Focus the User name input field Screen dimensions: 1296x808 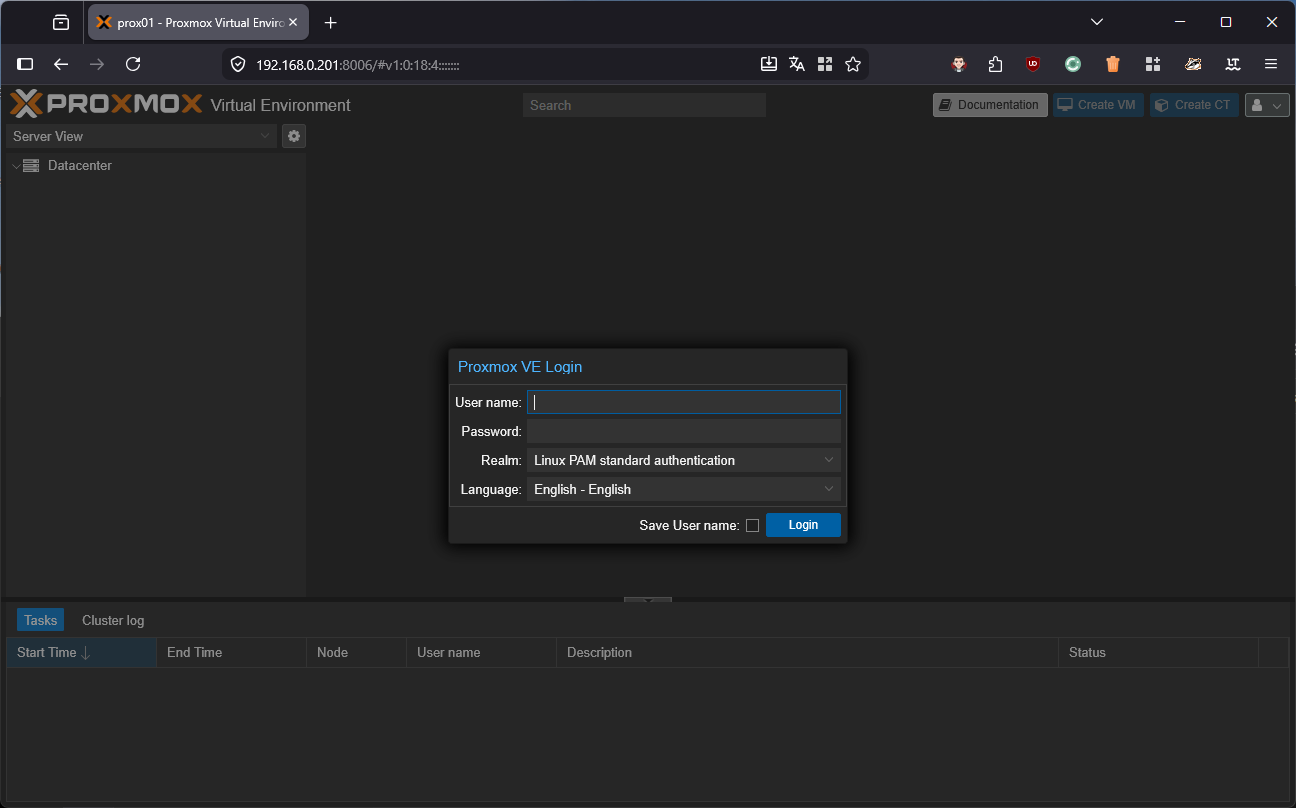coord(684,402)
